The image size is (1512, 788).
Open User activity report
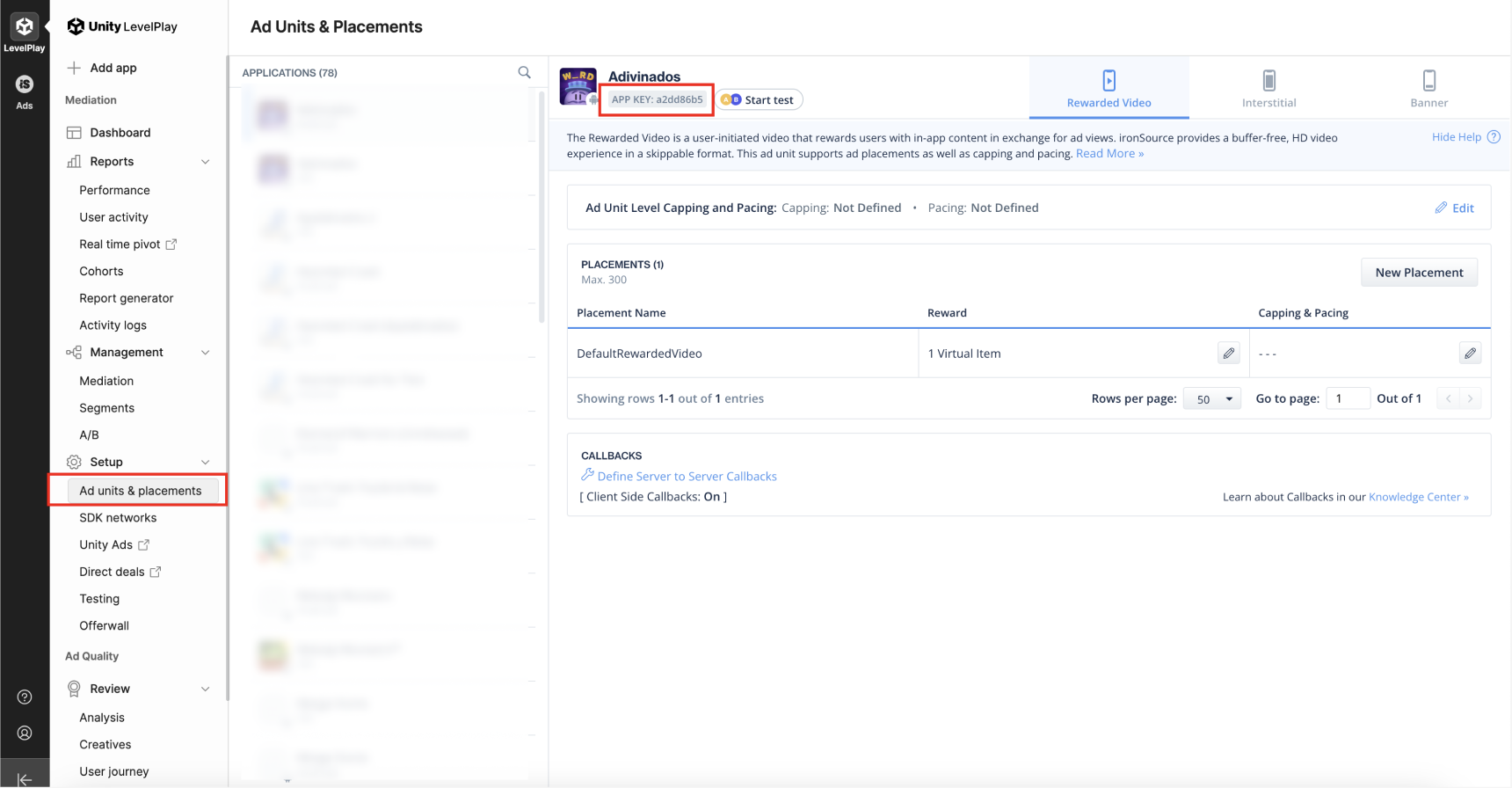click(x=113, y=217)
